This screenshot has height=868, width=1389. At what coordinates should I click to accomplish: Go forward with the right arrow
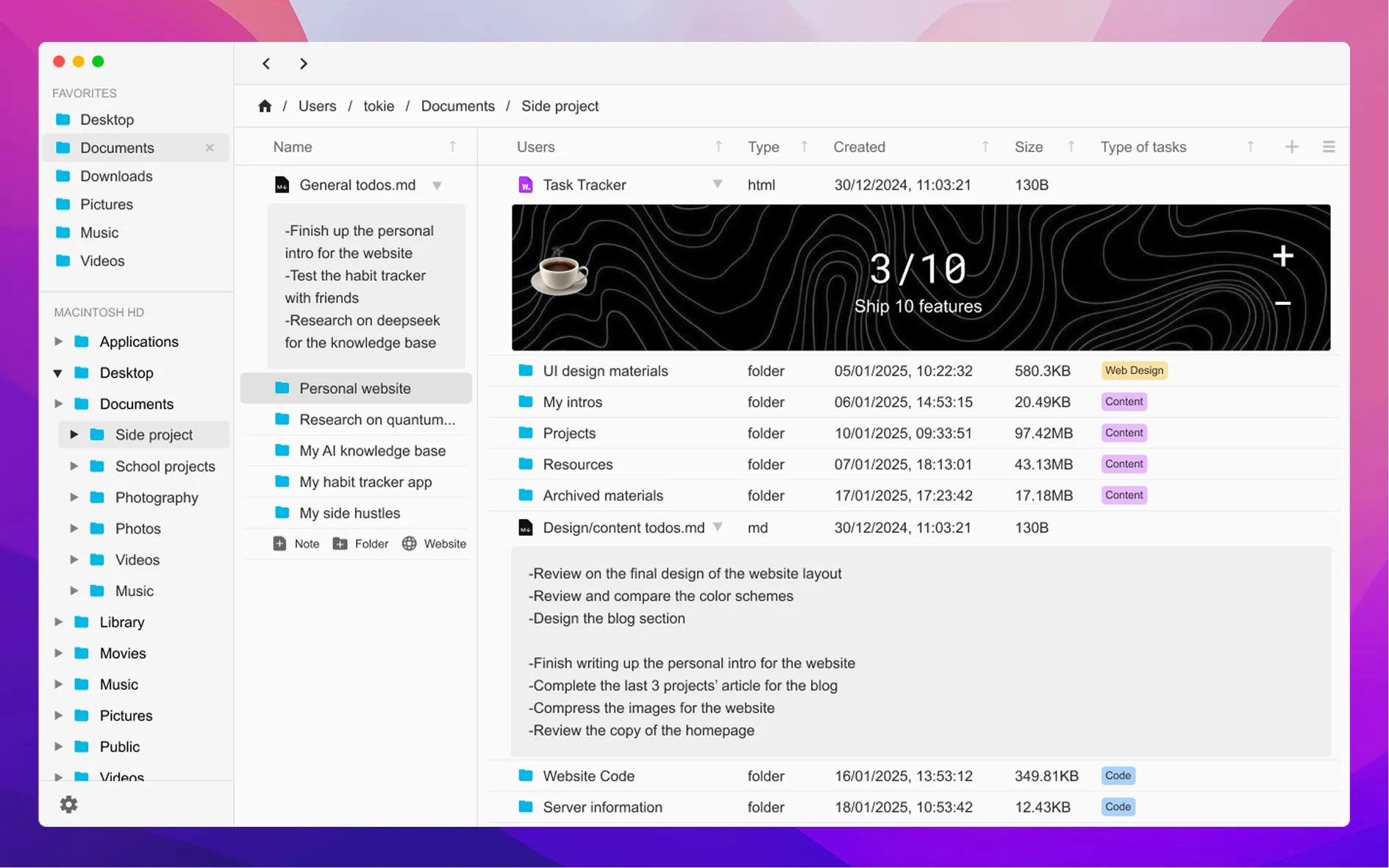[304, 64]
